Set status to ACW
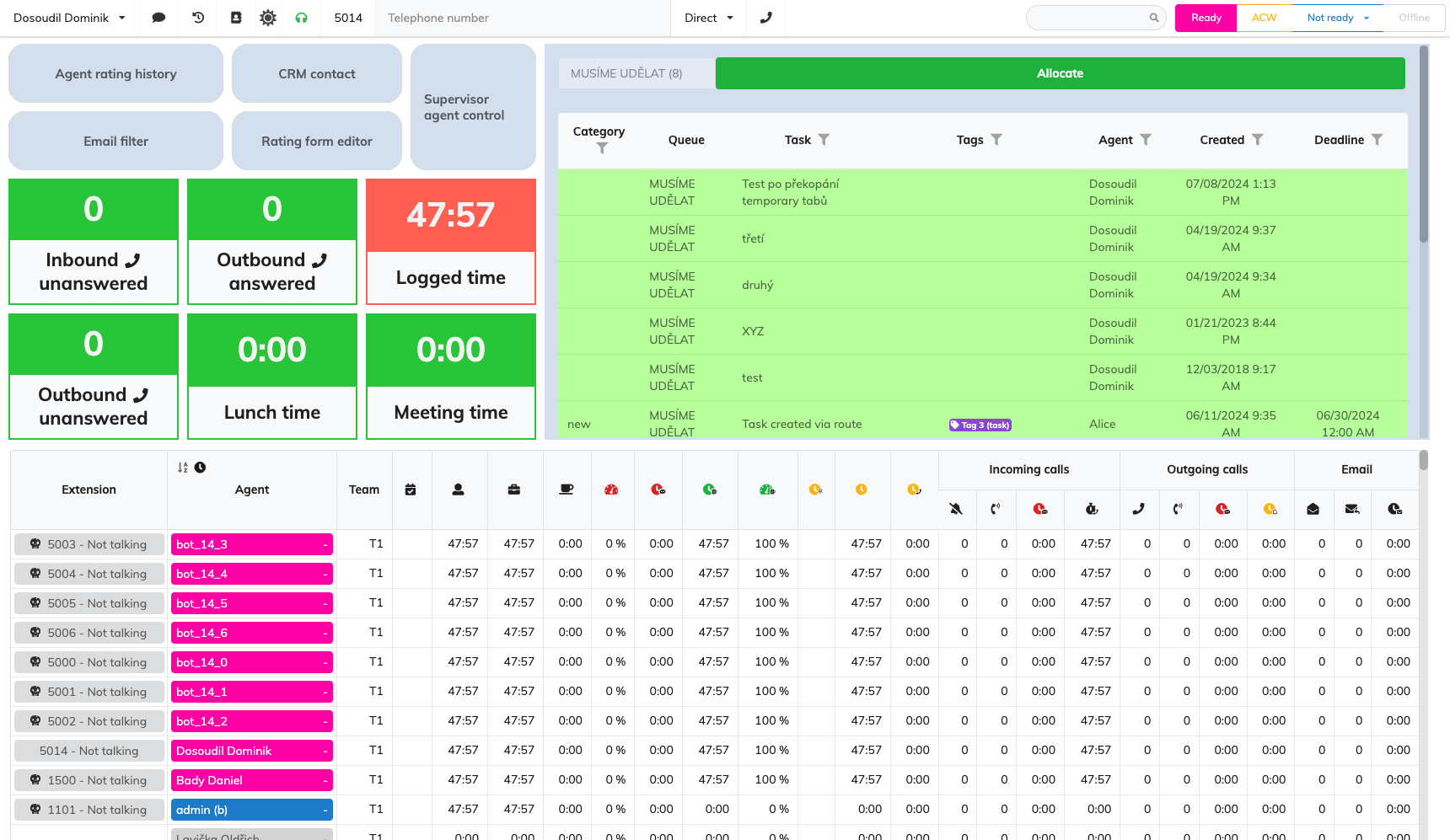Viewport: 1450px width, 840px height. click(1264, 18)
